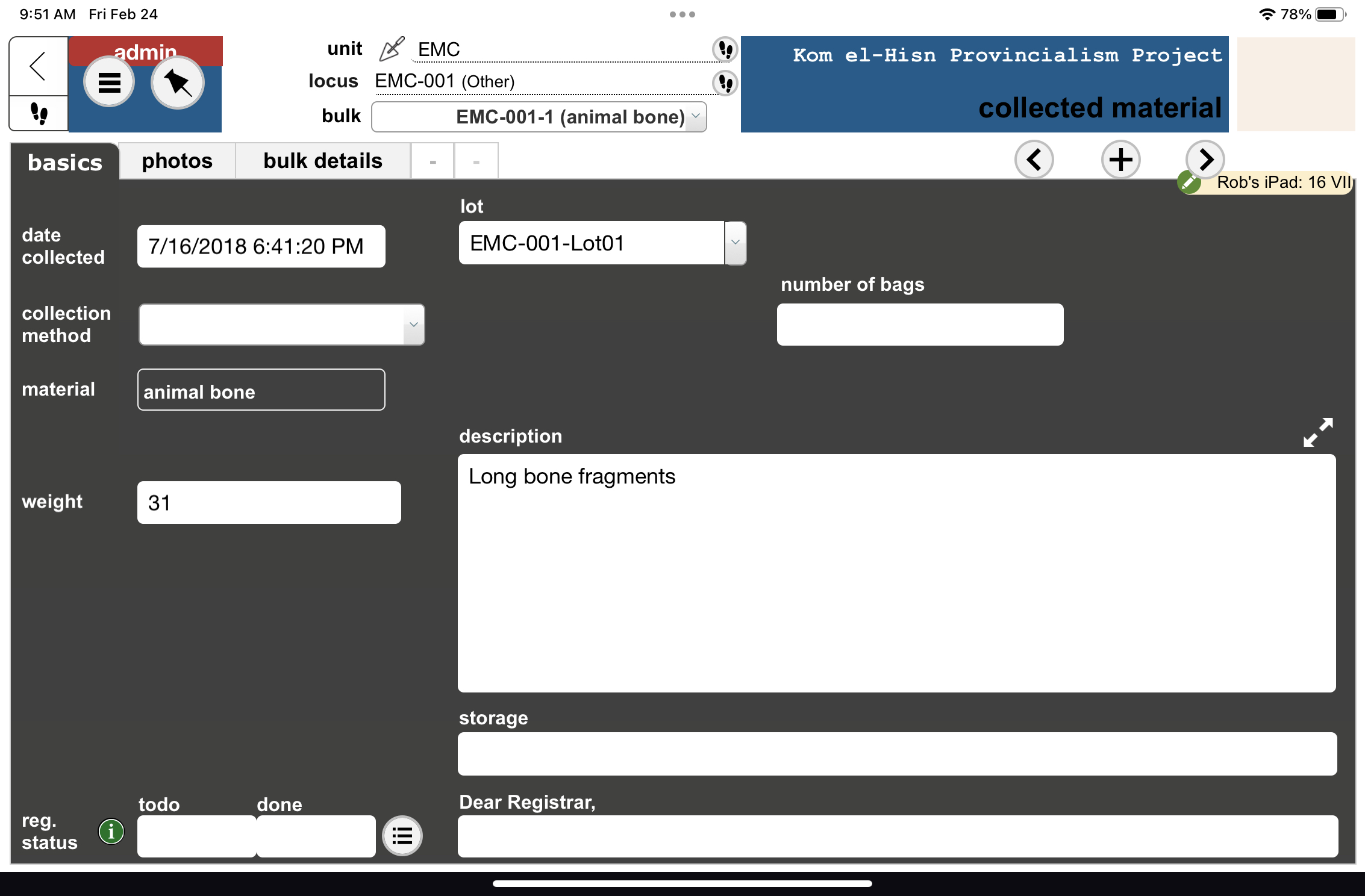Tap the back arrow button

(39, 66)
